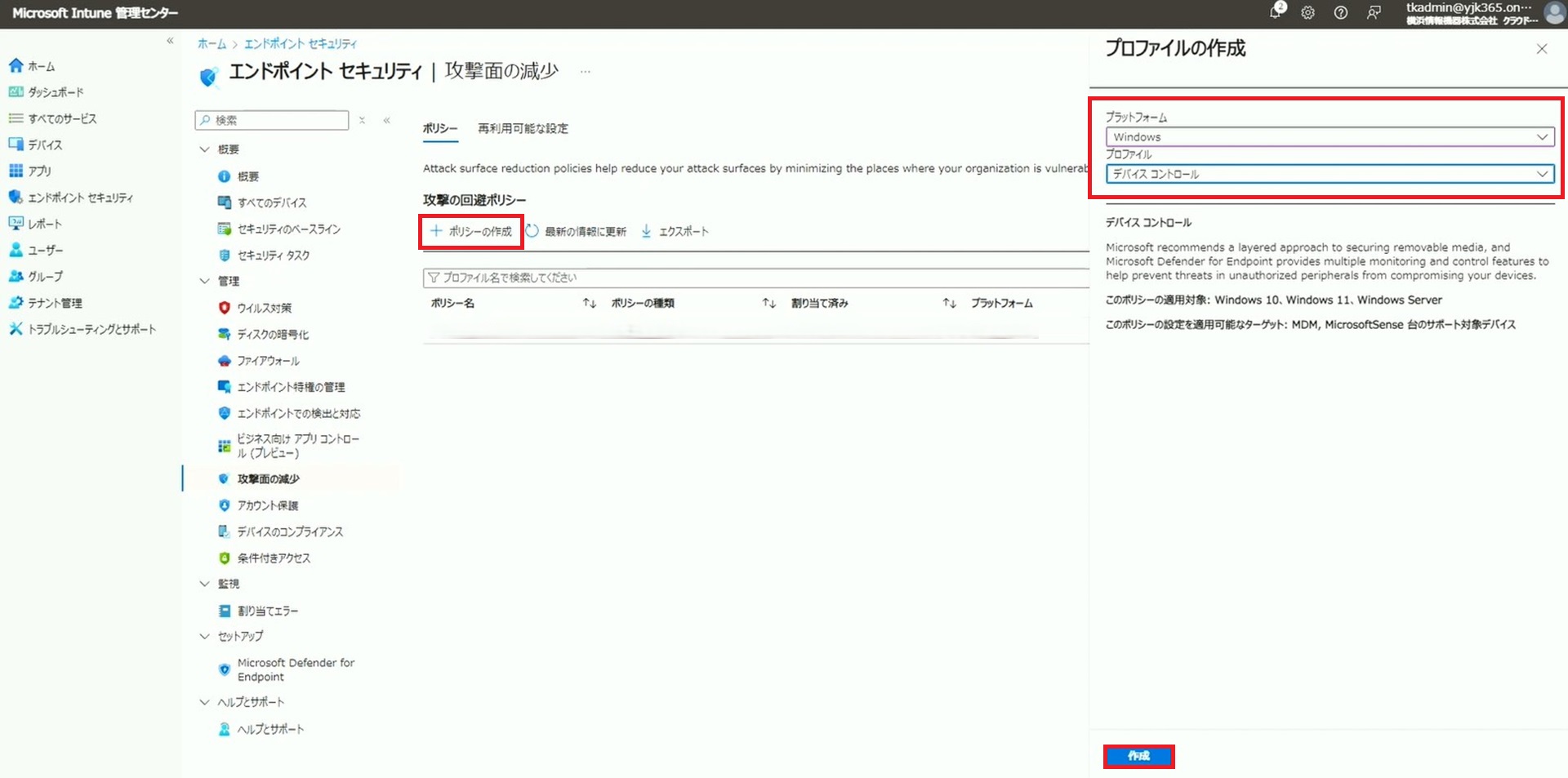
Task: Open account avatar in top right
Action: (1553, 12)
